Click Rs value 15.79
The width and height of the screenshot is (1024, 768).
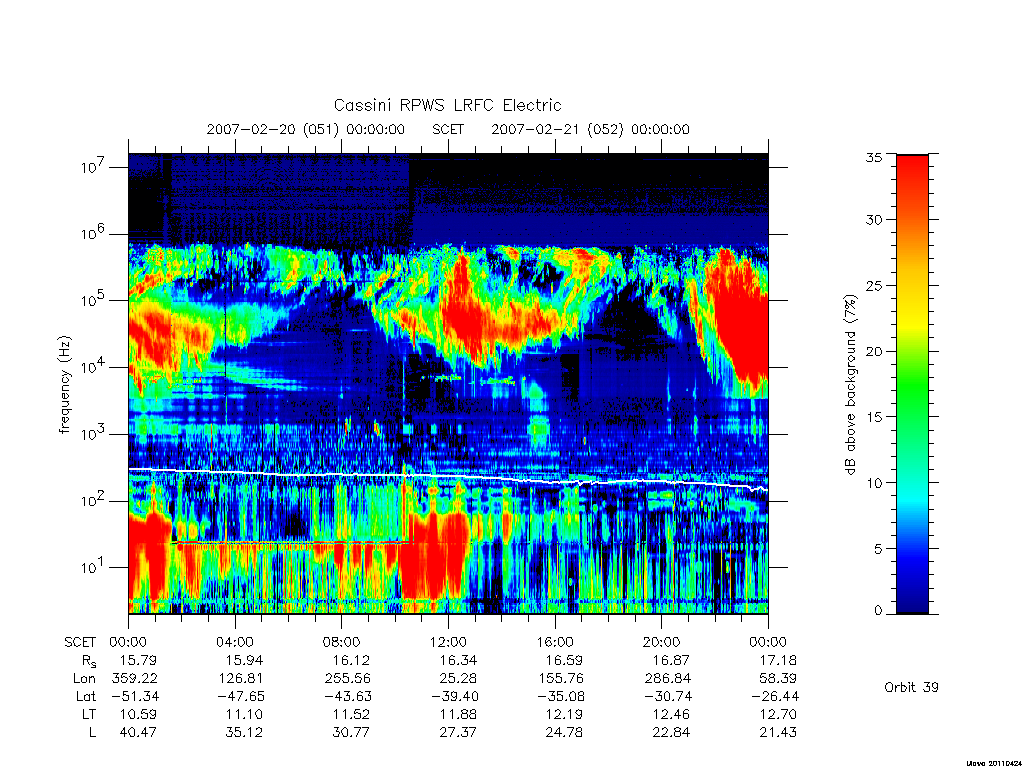138,660
